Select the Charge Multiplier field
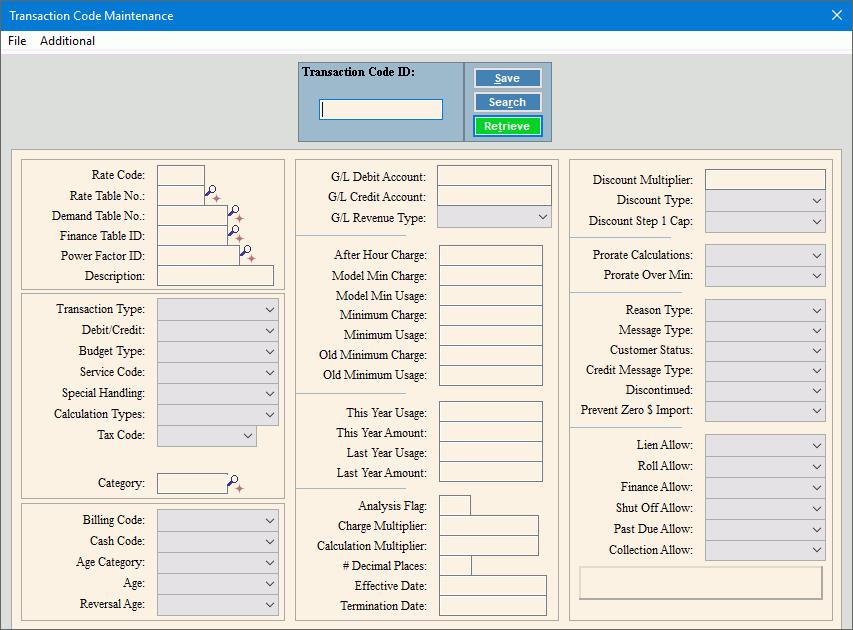853x630 pixels. tap(489, 526)
